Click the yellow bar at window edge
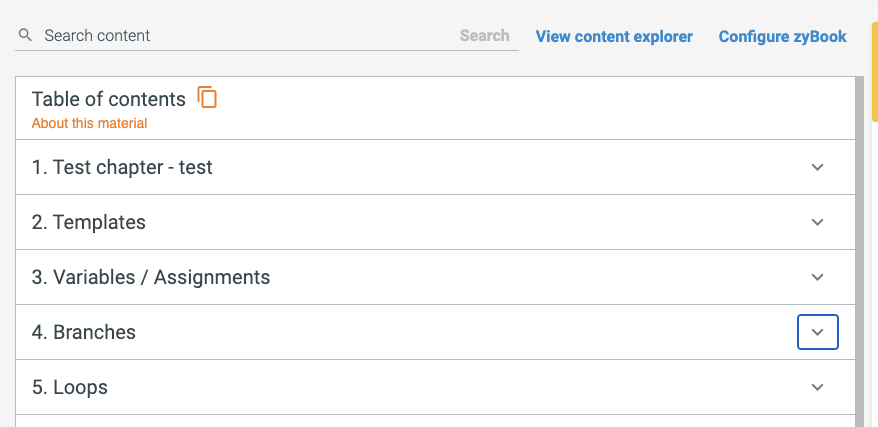Image resolution: width=878 pixels, height=427 pixels. point(875,71)
